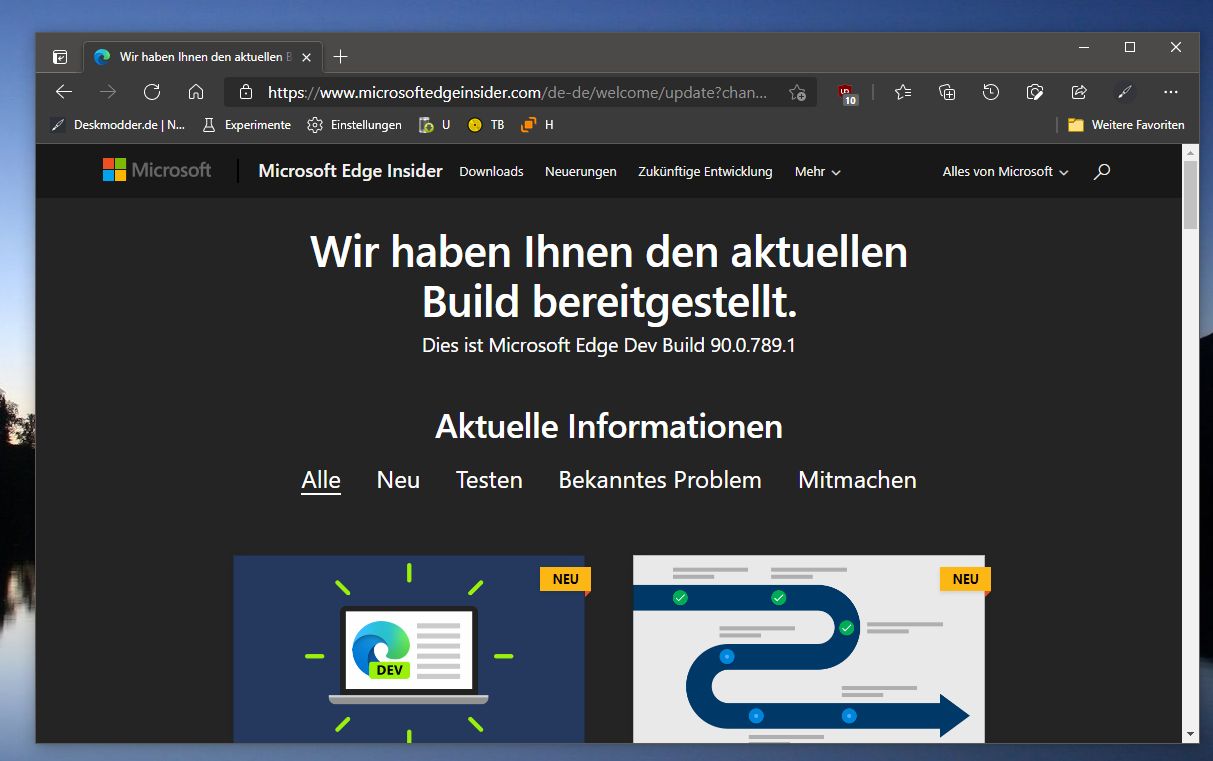The height and width of the screenshot is (761, 1213).
Task: View site info via the lock icon
Action: (246, 92)
